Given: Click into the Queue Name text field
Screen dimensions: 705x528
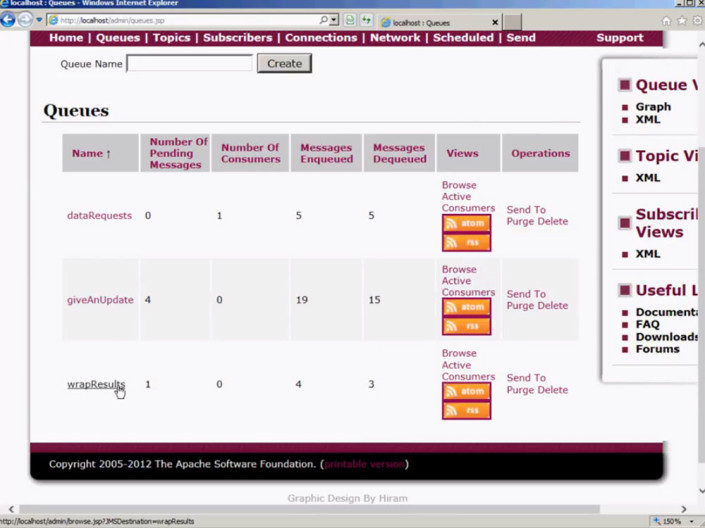Looking at the screenshot, I should tap(189, 63).
